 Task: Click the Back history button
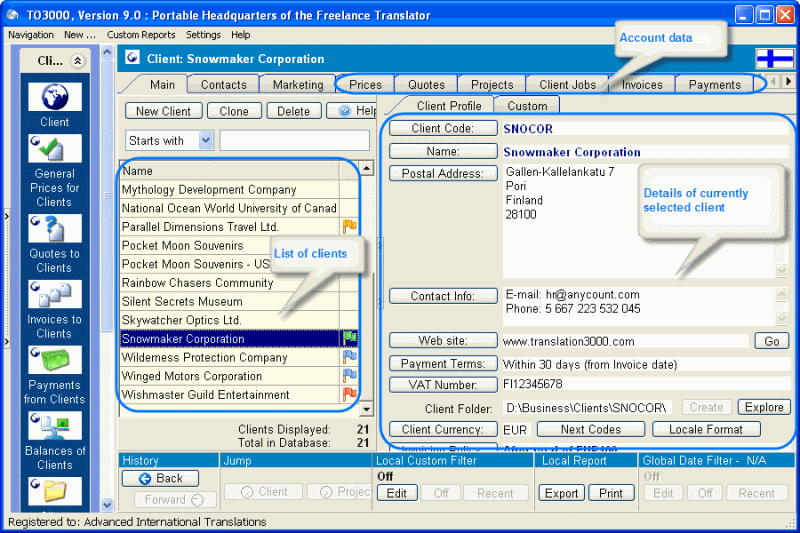click(x=160, y=478)
